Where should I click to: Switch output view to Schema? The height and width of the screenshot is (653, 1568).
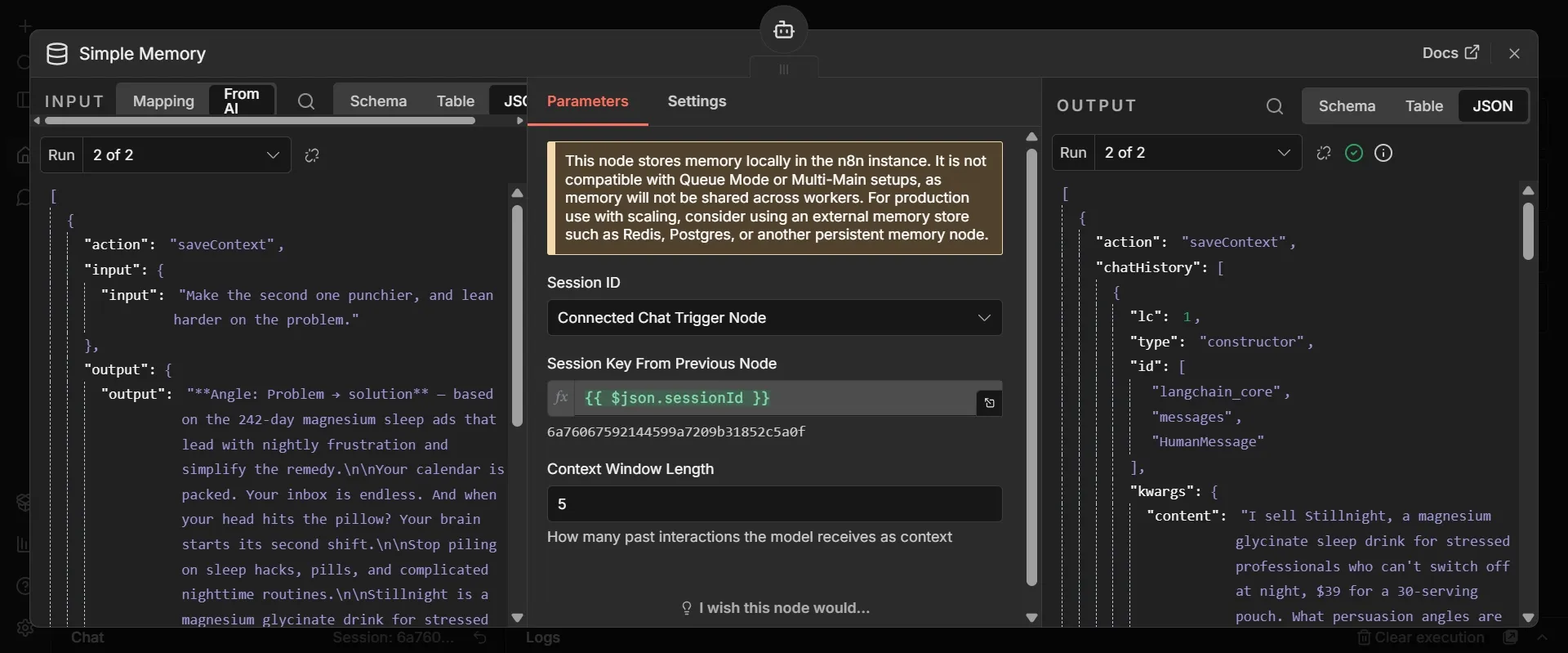[x=1347, y=106]
